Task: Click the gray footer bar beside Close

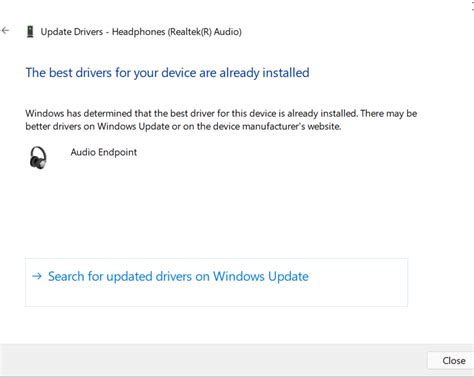Action: pyautogui.click(x=213, y=360)
